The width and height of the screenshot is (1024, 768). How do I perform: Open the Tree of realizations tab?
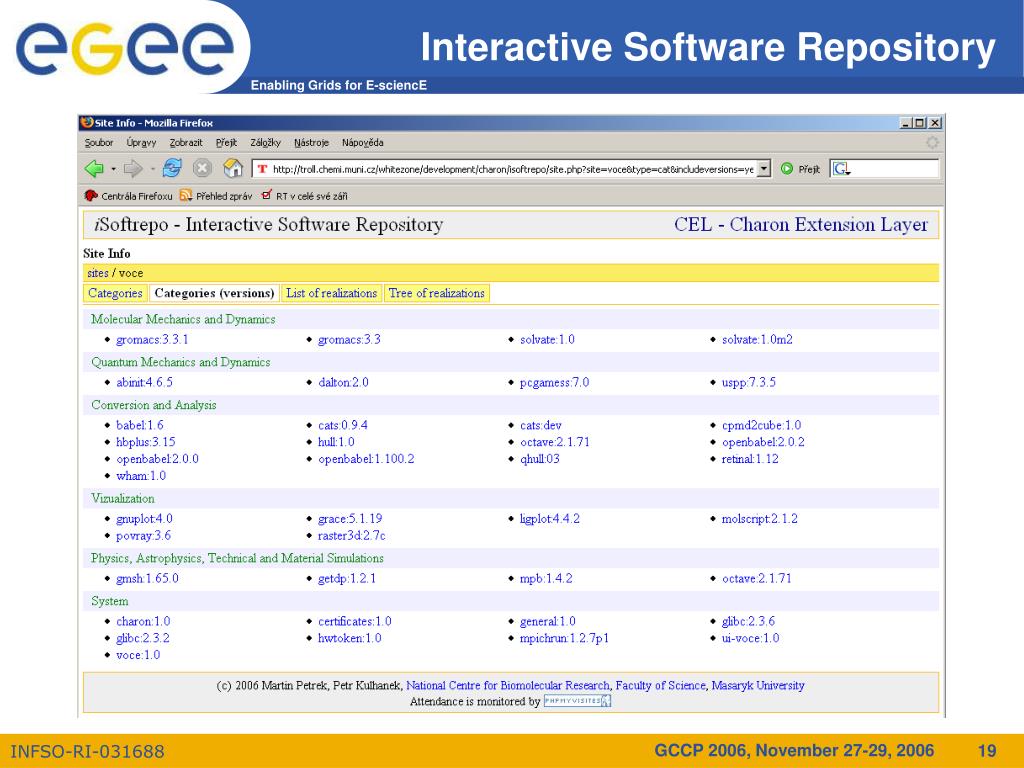436,293
